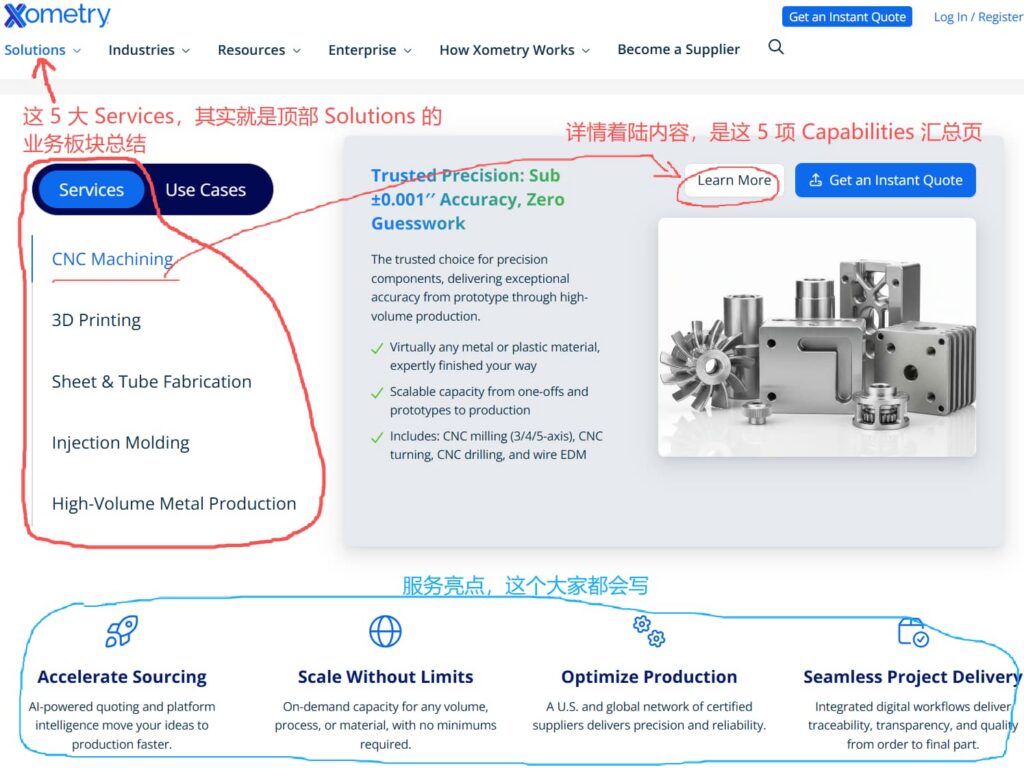Select Sheet & Tube Fabrication service
This screenshot has width=1024, height=774.
tap(152, 381)
